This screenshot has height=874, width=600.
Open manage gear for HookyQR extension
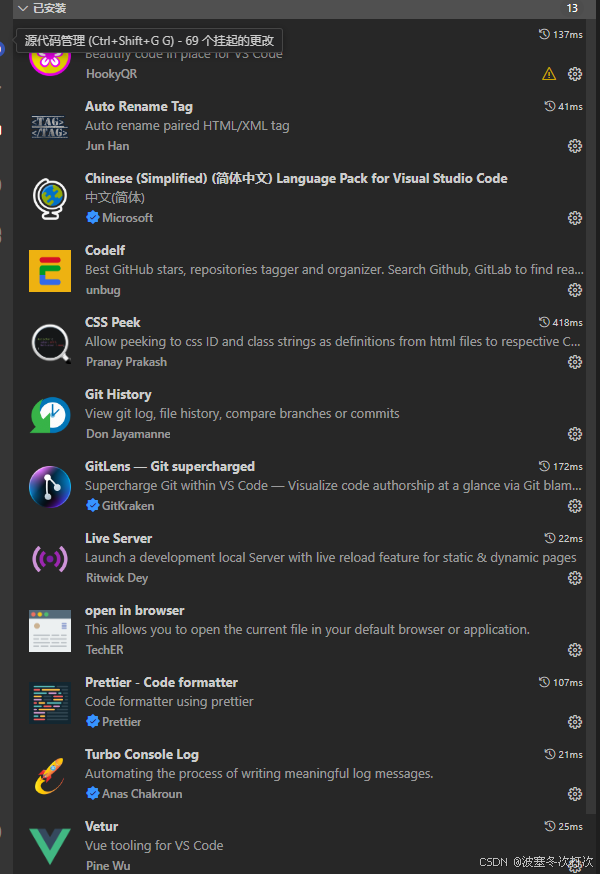(x=575, y=74)
